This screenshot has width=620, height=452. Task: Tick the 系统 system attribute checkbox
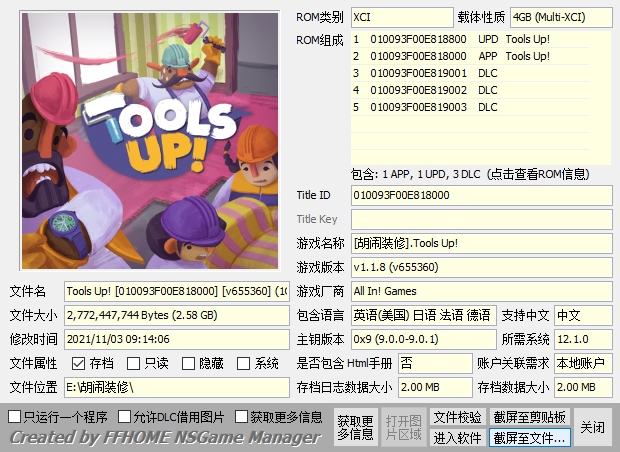tap(243, 363)
